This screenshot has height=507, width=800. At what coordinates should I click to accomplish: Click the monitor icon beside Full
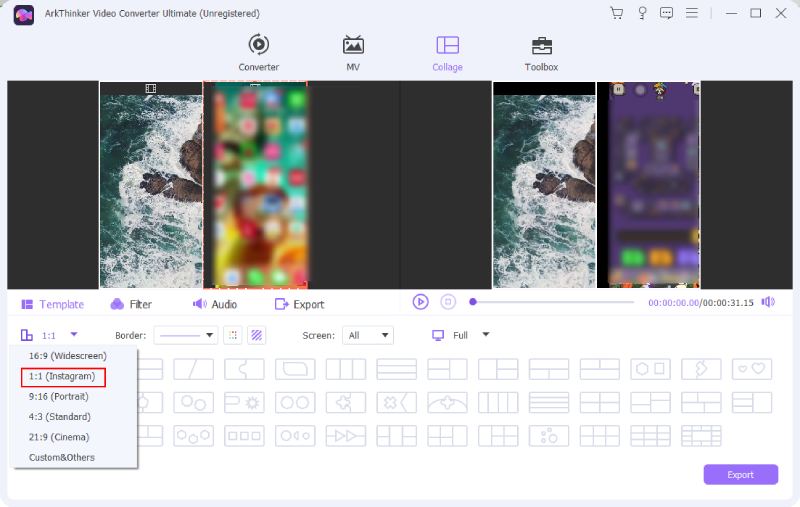[438, 335]
